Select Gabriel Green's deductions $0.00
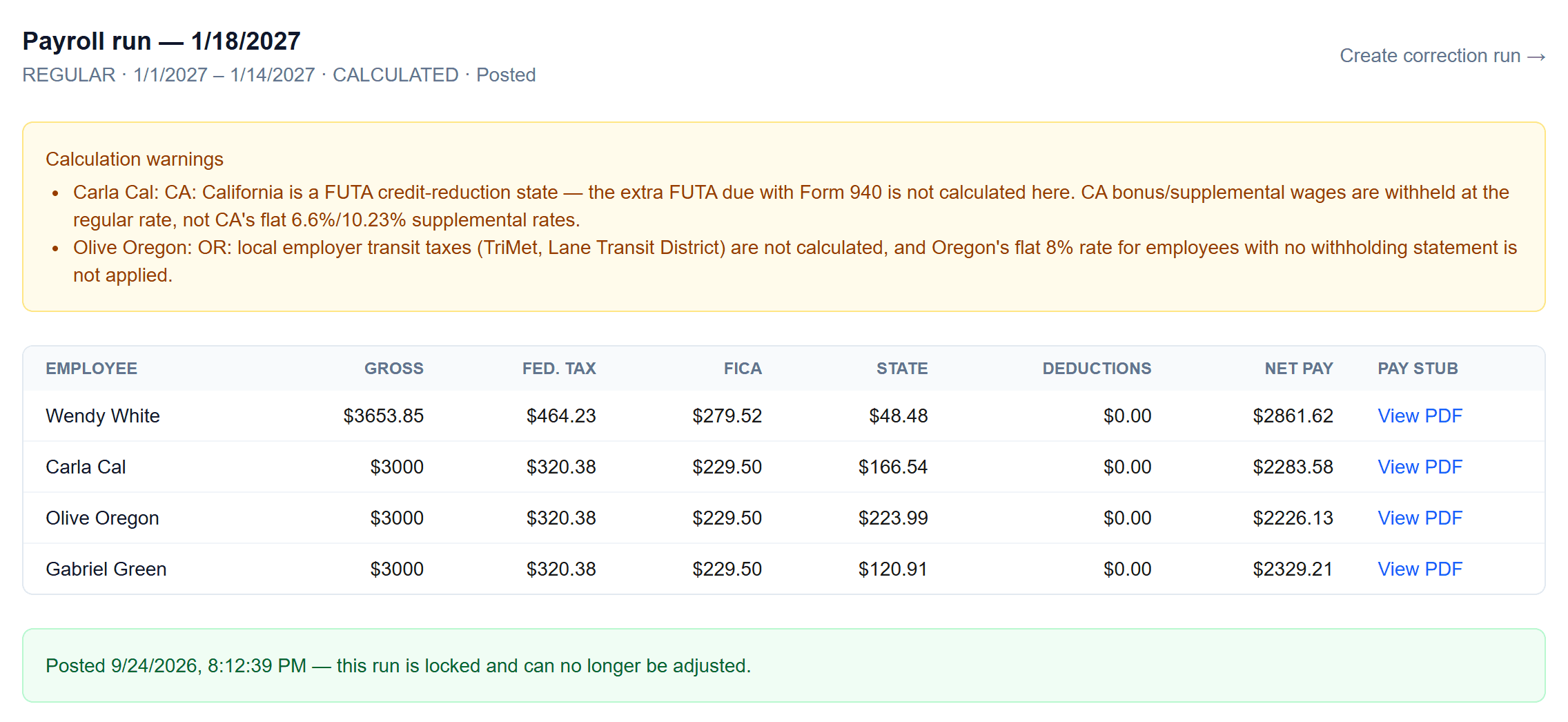 pos(1127,569)
